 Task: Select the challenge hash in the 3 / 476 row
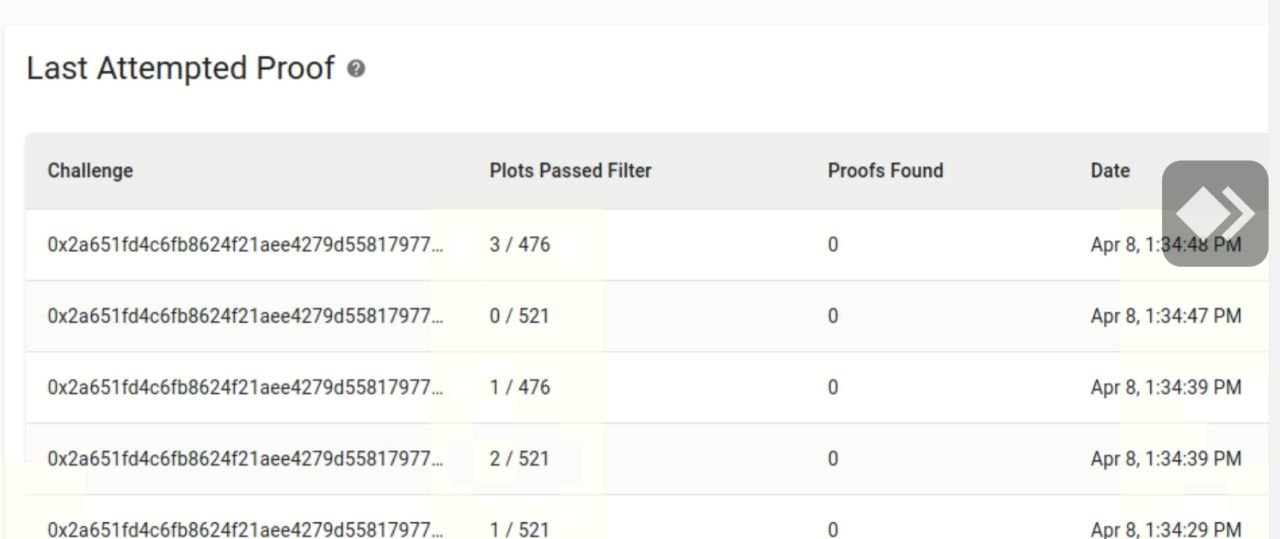click(245, 244)
